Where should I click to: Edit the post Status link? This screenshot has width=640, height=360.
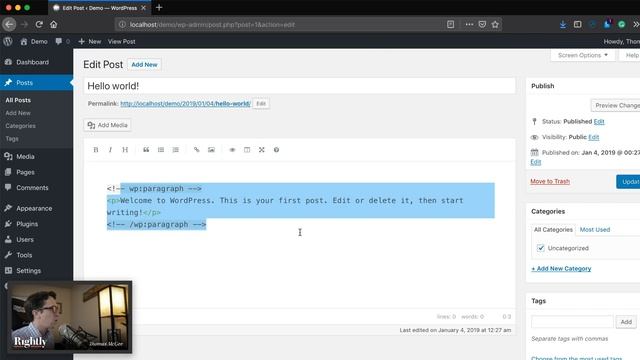599,122
